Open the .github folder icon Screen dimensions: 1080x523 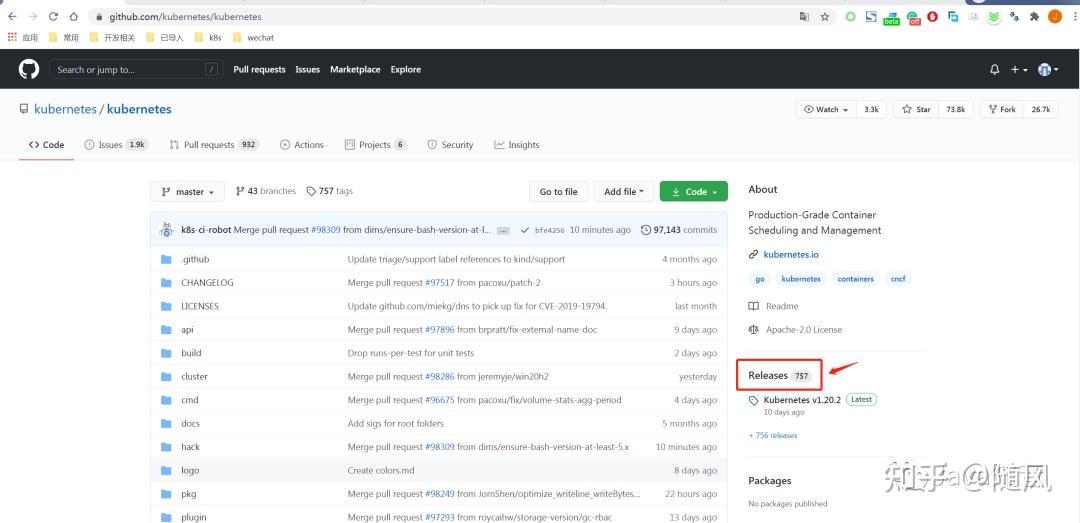(x=166, y=259)
